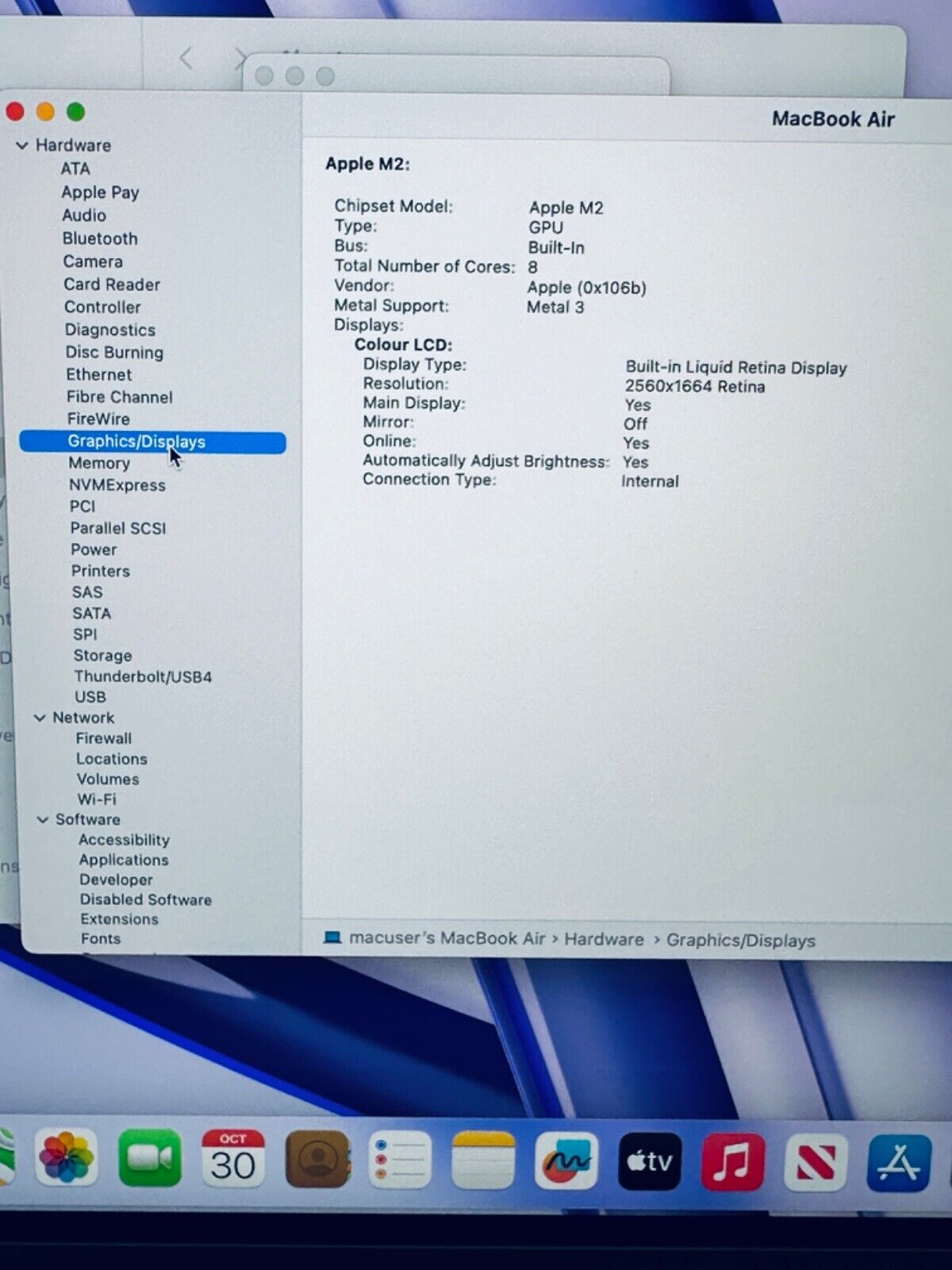This screenshot has height=1270, width=952.
Task: Select the 2560x1664 Retina resolution value
Action: pos(695,387)
